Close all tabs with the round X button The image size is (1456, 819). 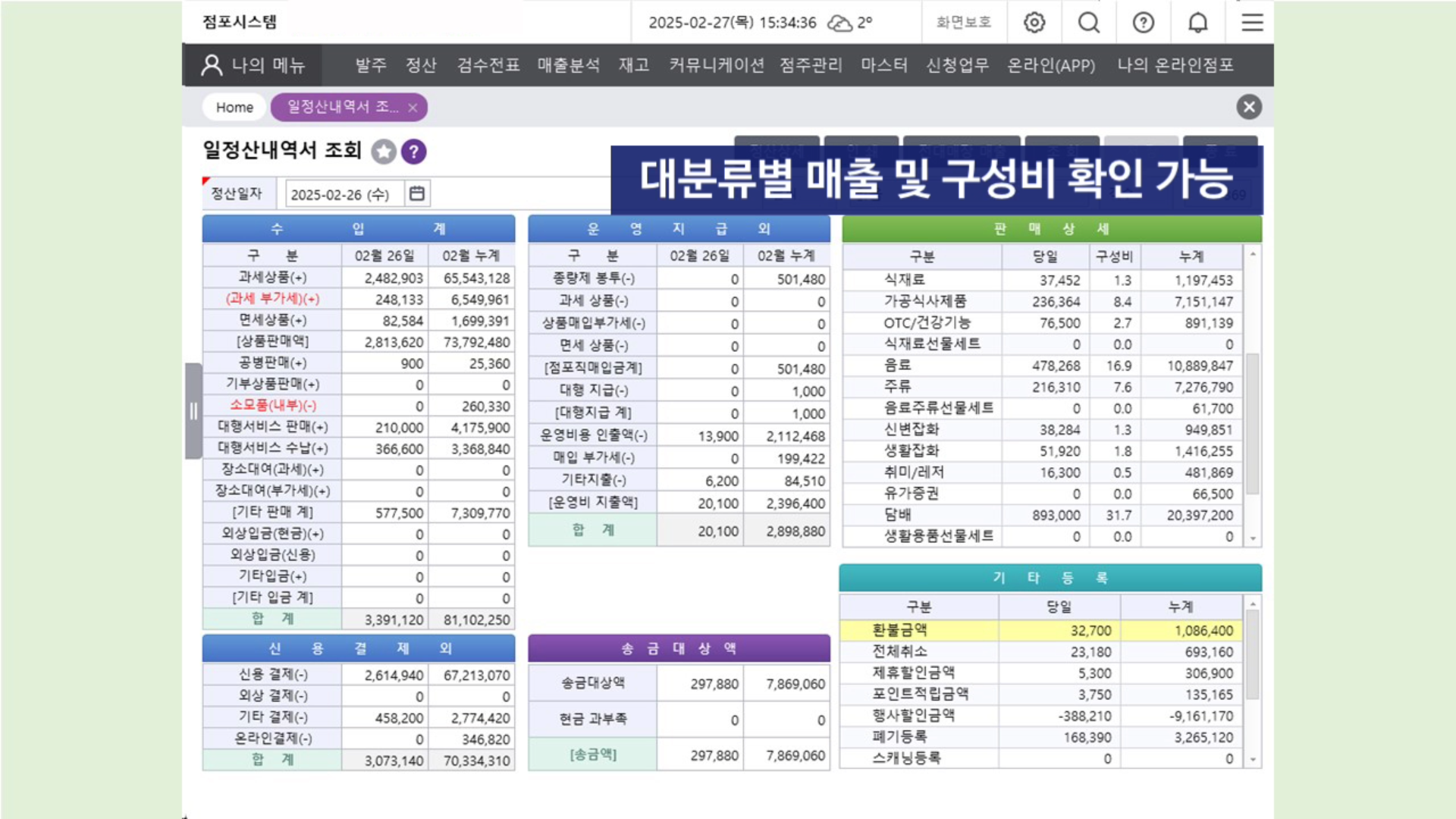pos(1249,107)
